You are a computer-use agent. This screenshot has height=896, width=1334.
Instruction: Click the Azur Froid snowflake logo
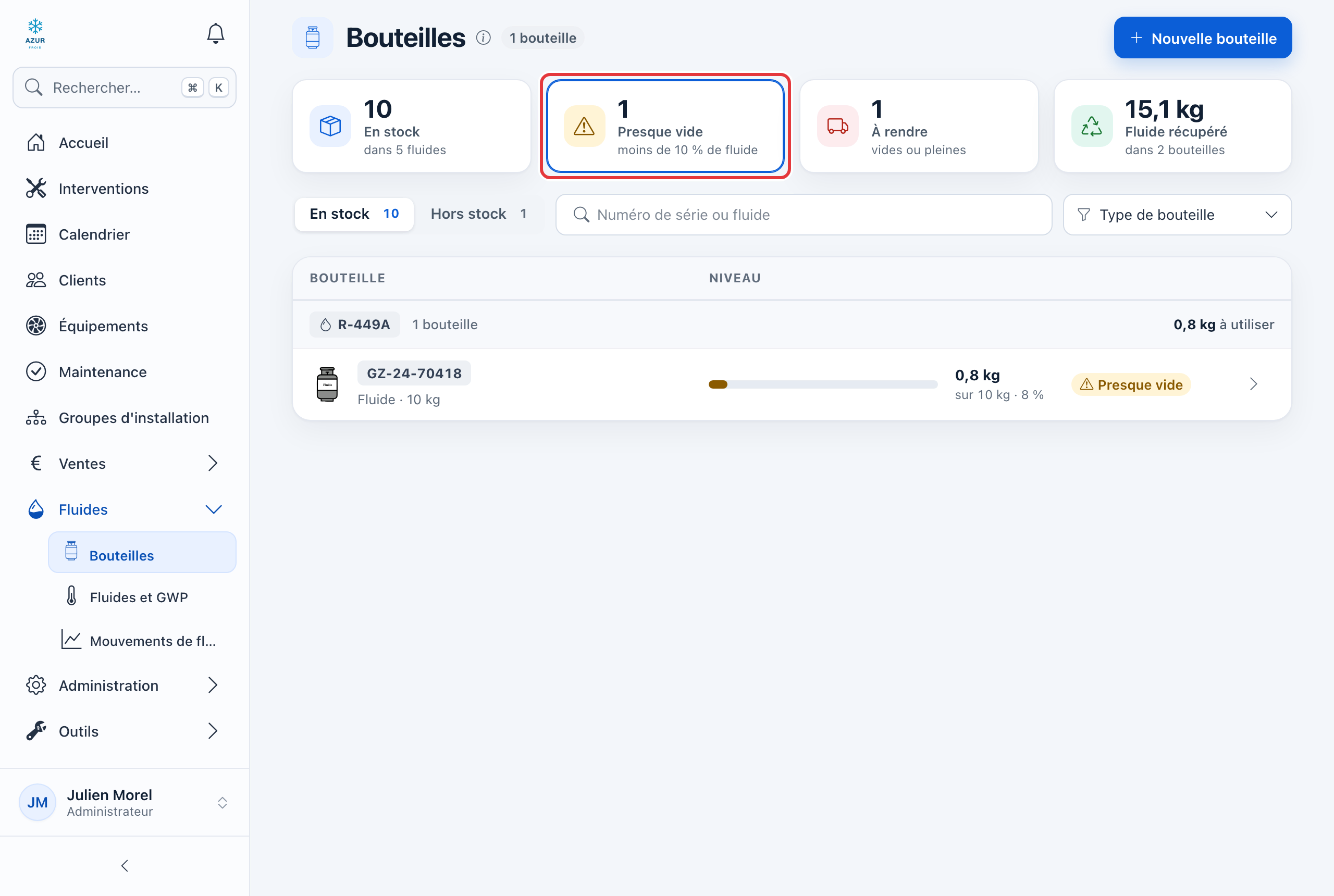pos(35,34)
